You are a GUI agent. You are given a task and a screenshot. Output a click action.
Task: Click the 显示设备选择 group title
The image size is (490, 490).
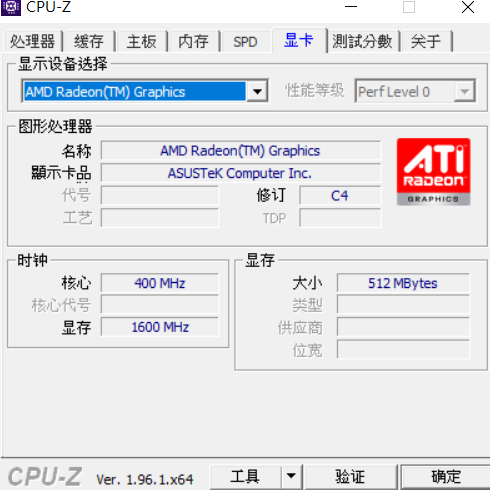63,63
